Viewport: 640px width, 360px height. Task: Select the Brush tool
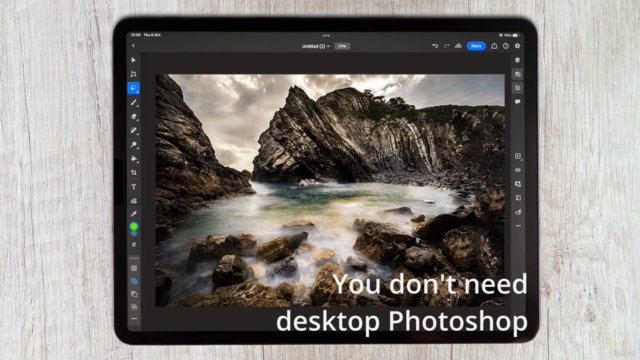coord(133,102)
